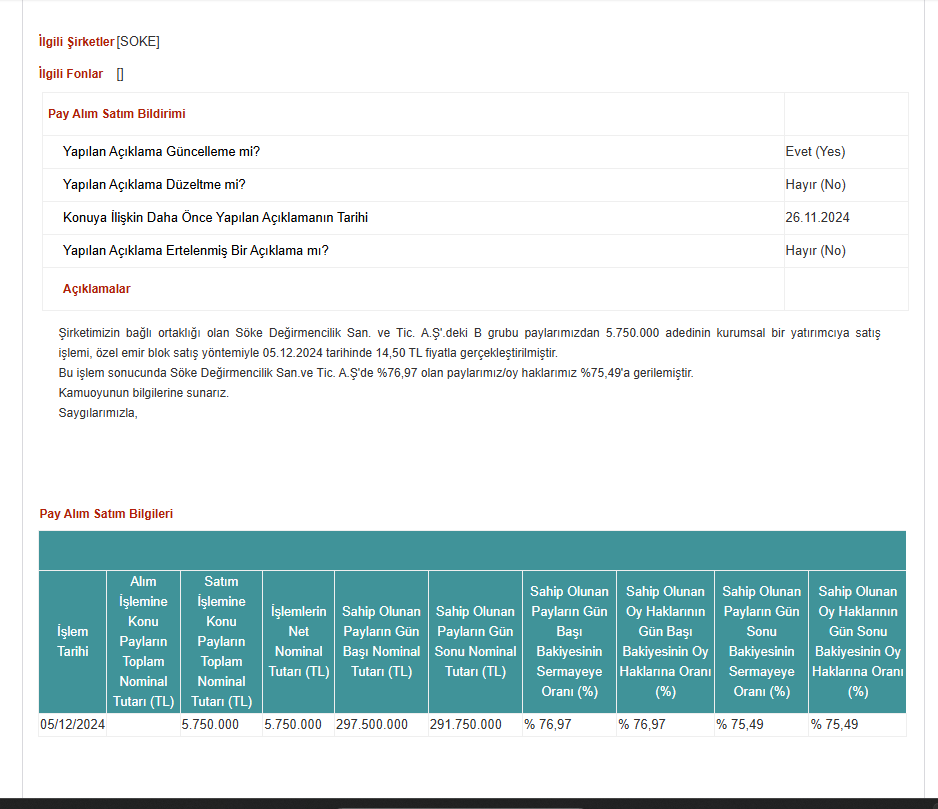Click 'Oy Haklarının Gün Sonu Bakiyesinin' header
Viewport: 938px width, 809px height.
[x=857, y=641]
